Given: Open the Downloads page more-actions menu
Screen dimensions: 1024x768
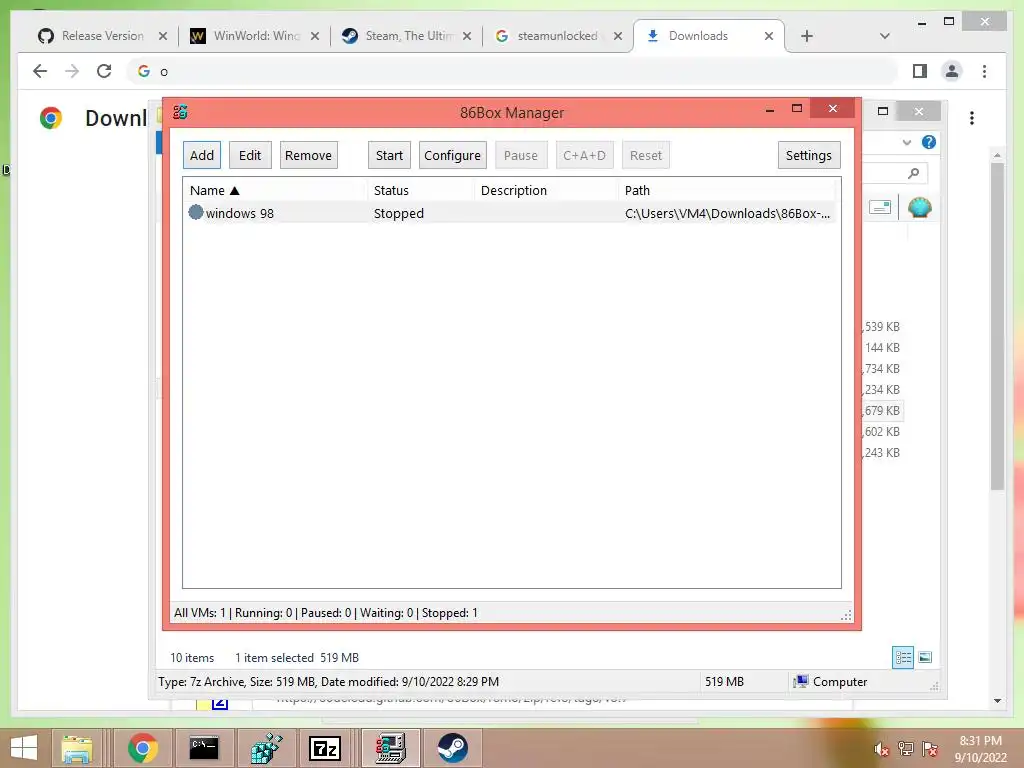Looking at the screenshot, I should pyautogui.click(x=972, y=118).
